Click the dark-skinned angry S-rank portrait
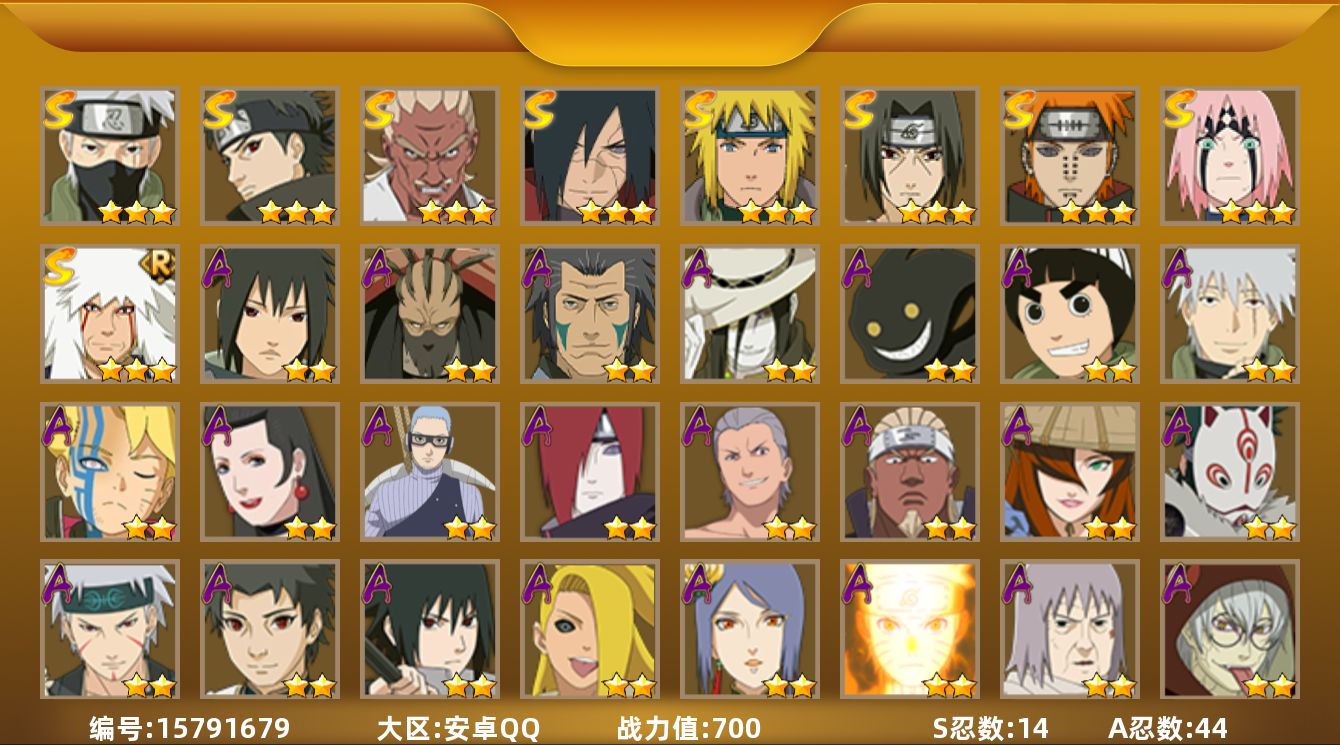 pyautogui.click(x=430, y=156)
